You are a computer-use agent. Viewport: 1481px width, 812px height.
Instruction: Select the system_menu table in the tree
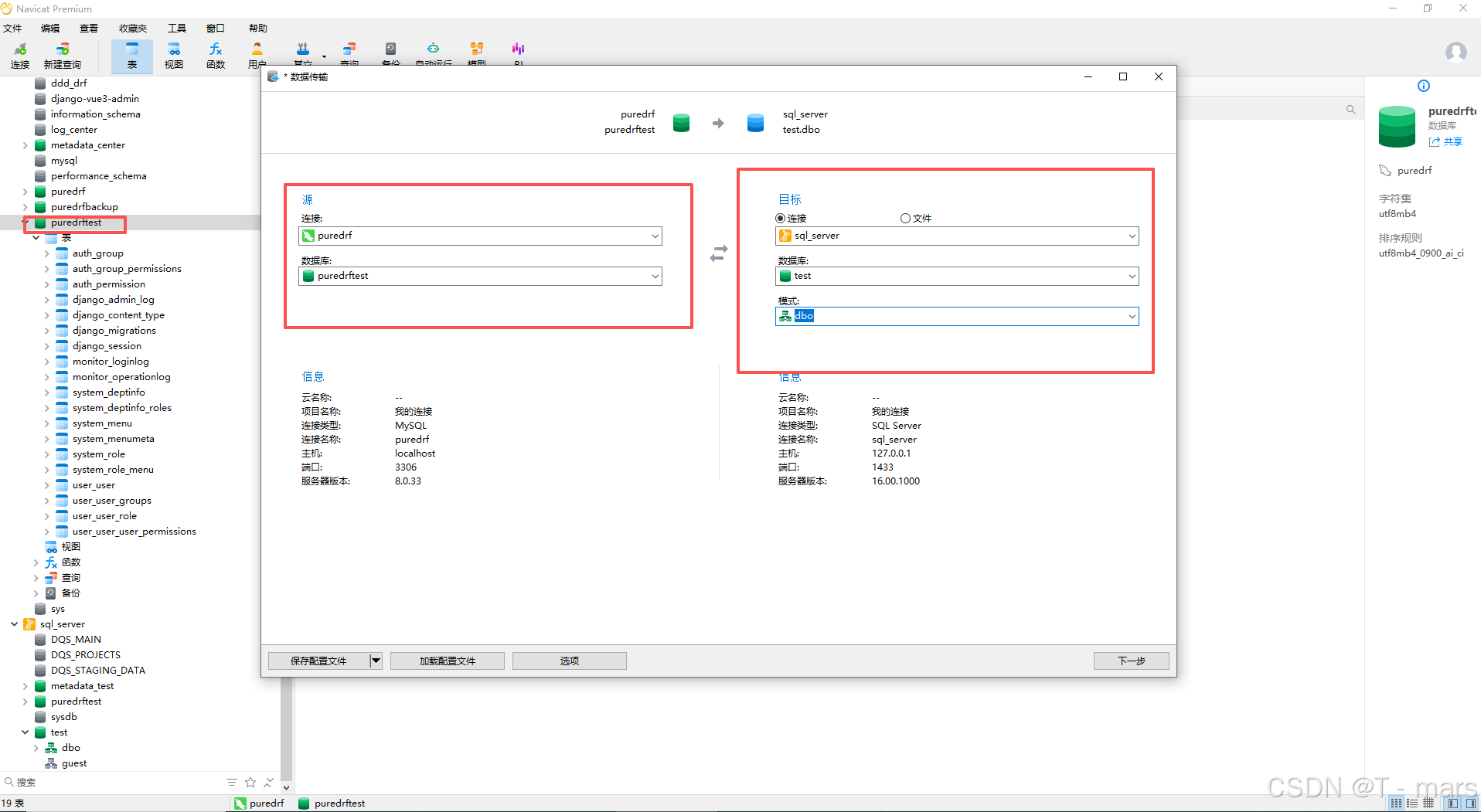[x=102, y=423]
